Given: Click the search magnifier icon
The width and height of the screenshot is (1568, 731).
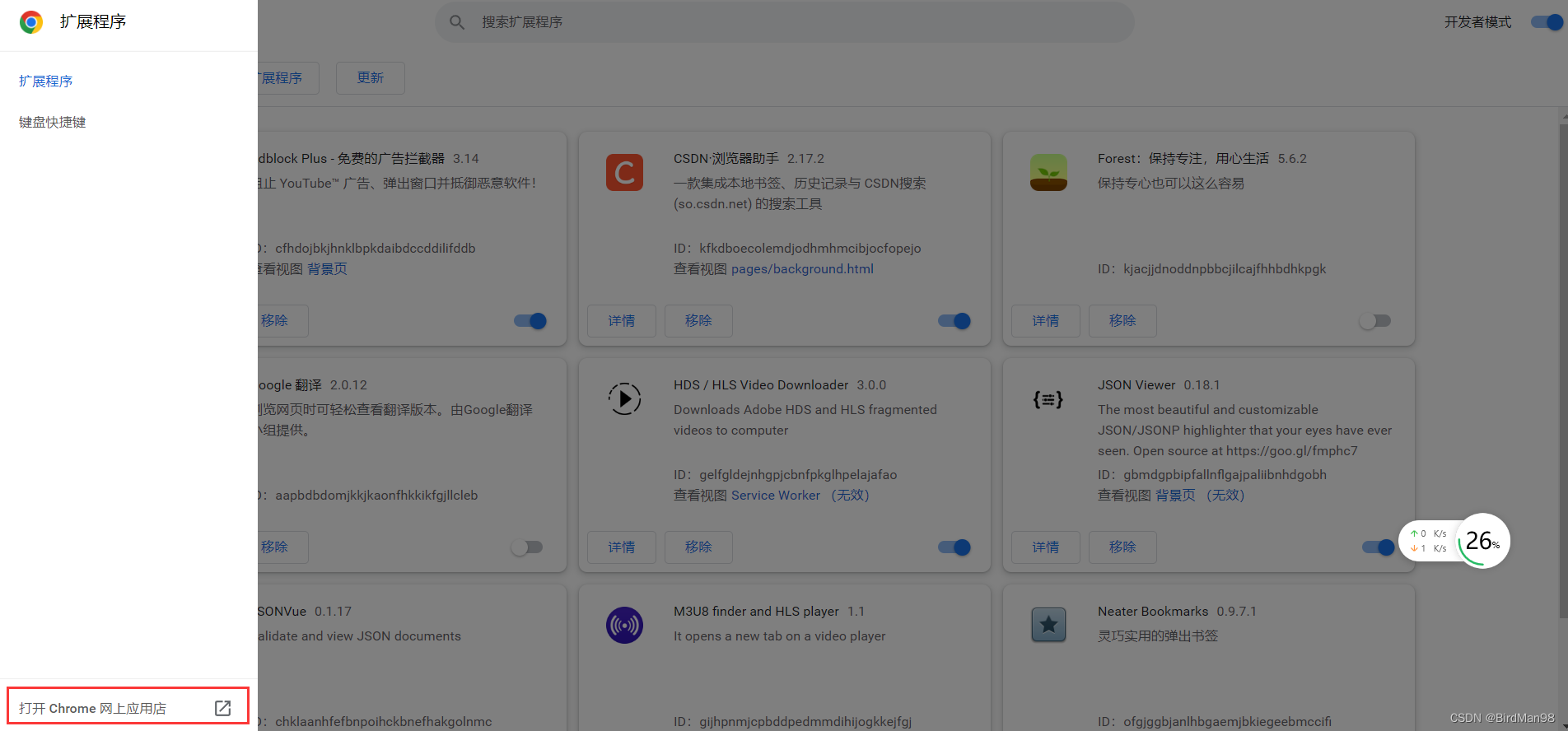Looking at the screenshot, I should 457,22.
